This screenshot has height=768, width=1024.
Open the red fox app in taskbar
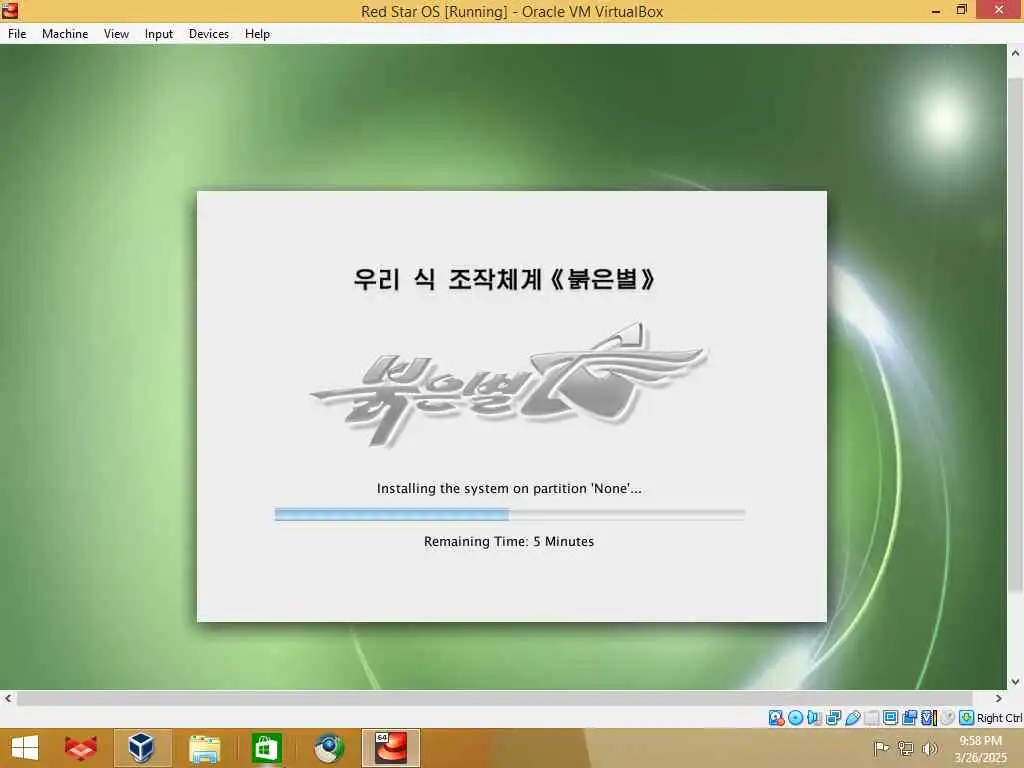pyautogui.click(x=81, y=748)
